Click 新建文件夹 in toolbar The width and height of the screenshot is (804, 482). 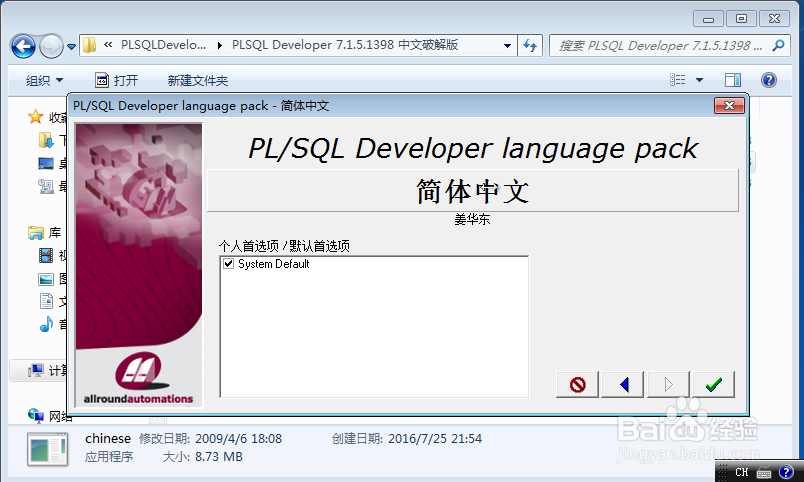click(197, 81)
